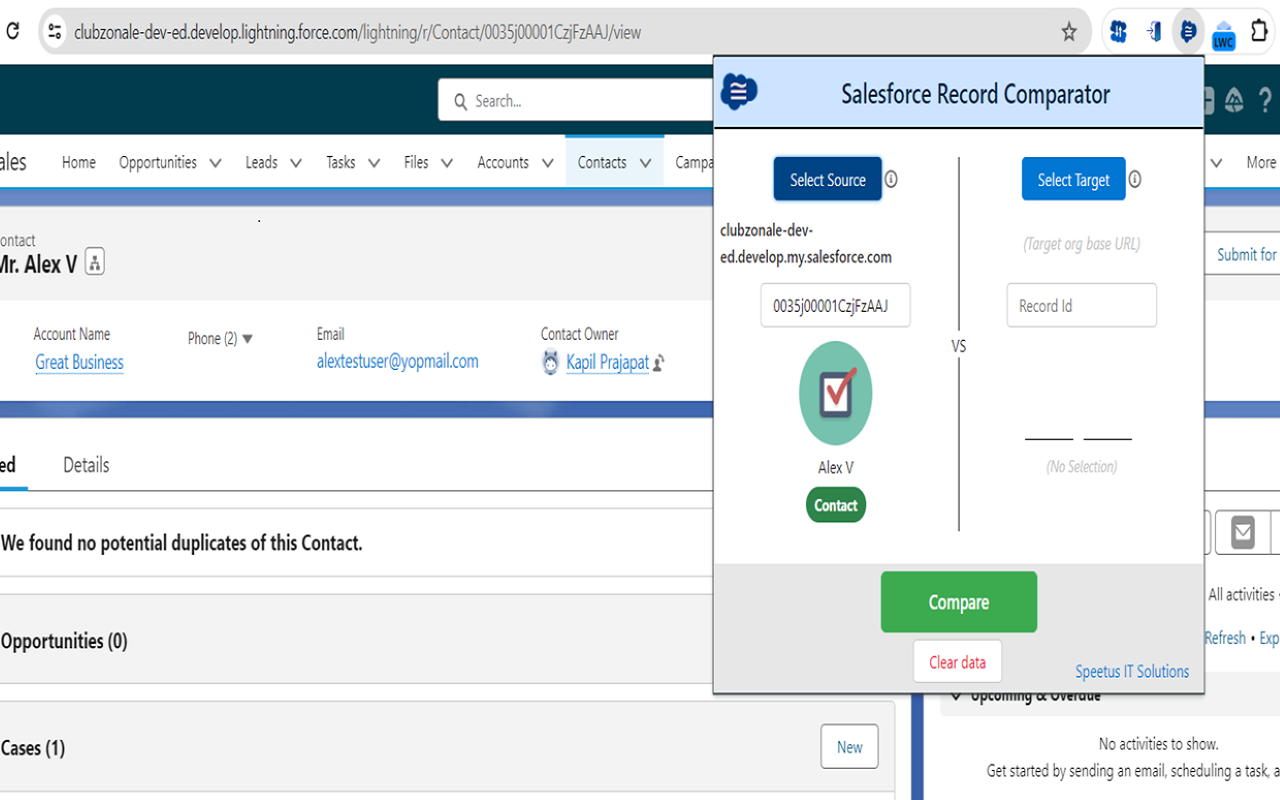Open site information icon in address bar
1280x800 pixels.
[55, 32]
